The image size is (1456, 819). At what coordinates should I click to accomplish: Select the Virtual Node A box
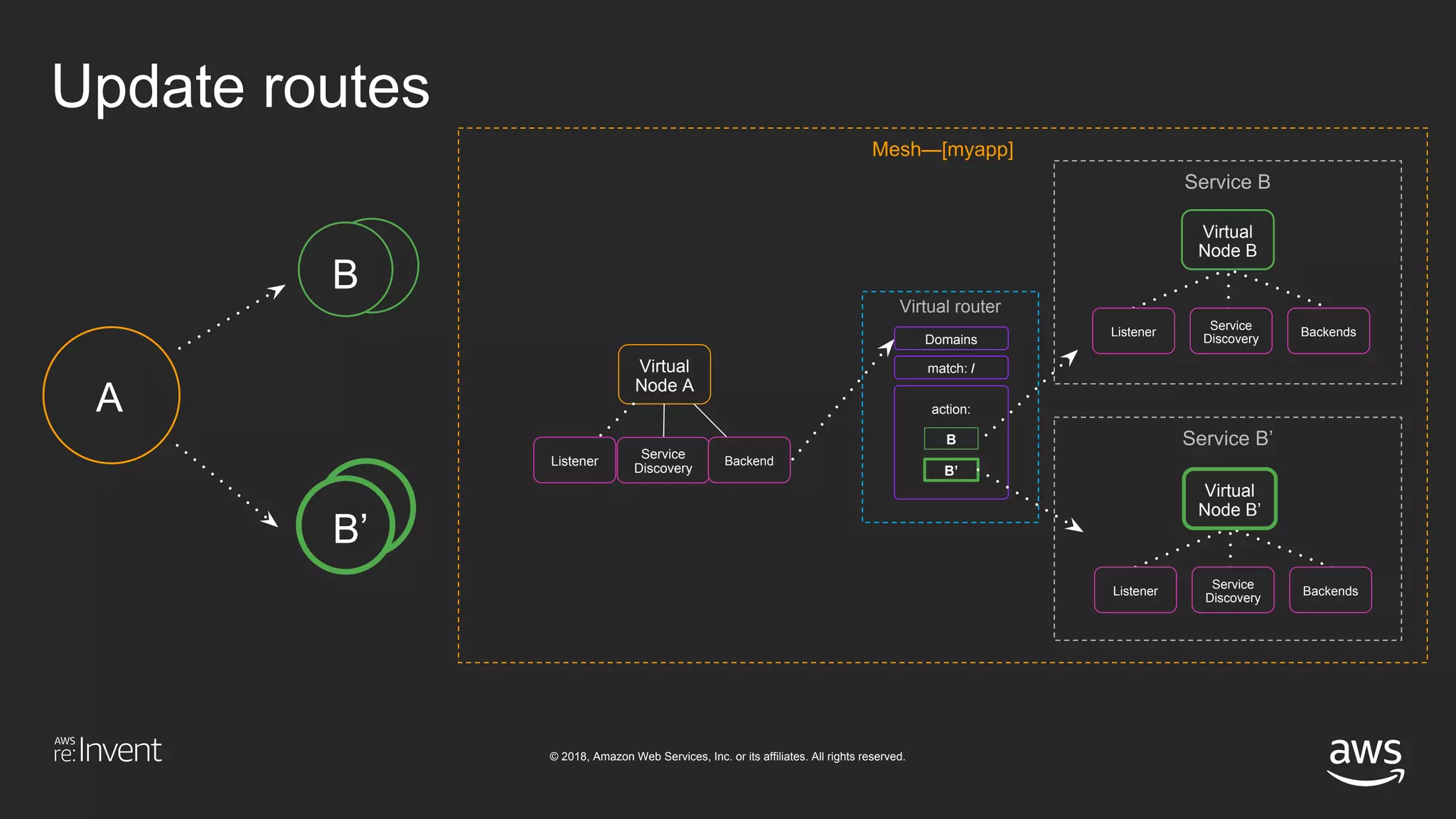664,375
